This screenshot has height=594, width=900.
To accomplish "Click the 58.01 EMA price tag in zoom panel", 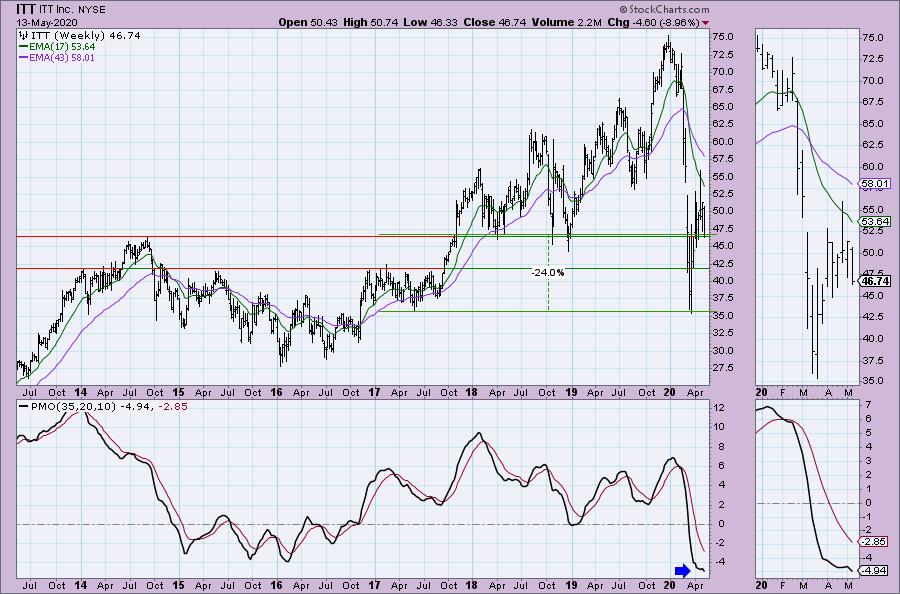I will click(875, 184).
